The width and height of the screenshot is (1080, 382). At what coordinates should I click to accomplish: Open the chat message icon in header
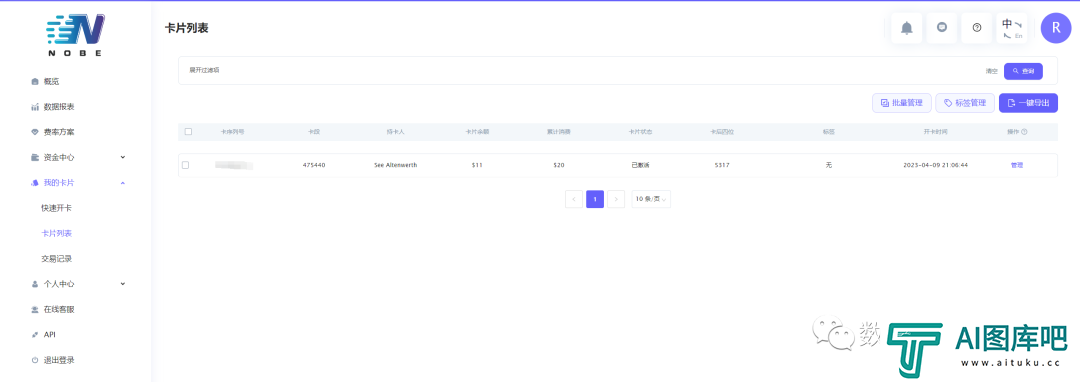point(942,28)
